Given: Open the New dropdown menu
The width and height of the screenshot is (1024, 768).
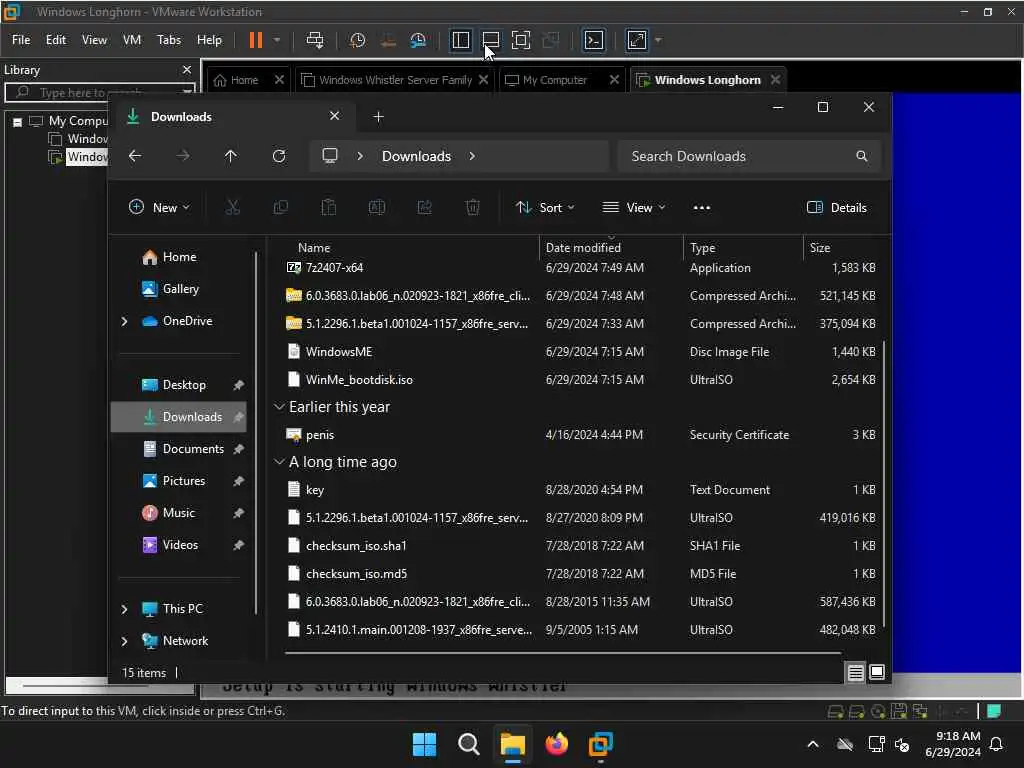Looking at the screenshot, I should [x=159, y=208].
